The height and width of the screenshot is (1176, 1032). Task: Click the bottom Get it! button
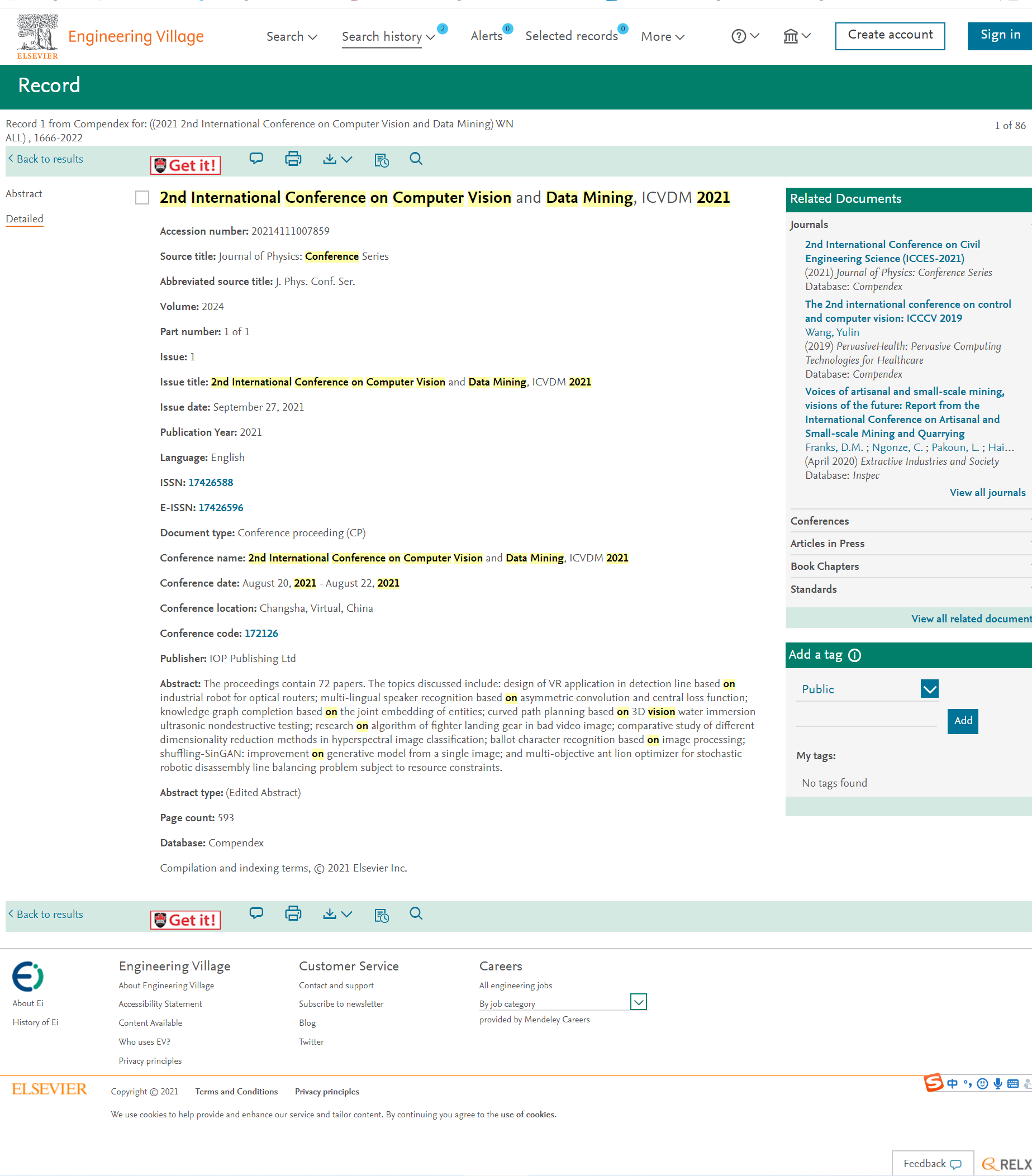pos(186,920)
